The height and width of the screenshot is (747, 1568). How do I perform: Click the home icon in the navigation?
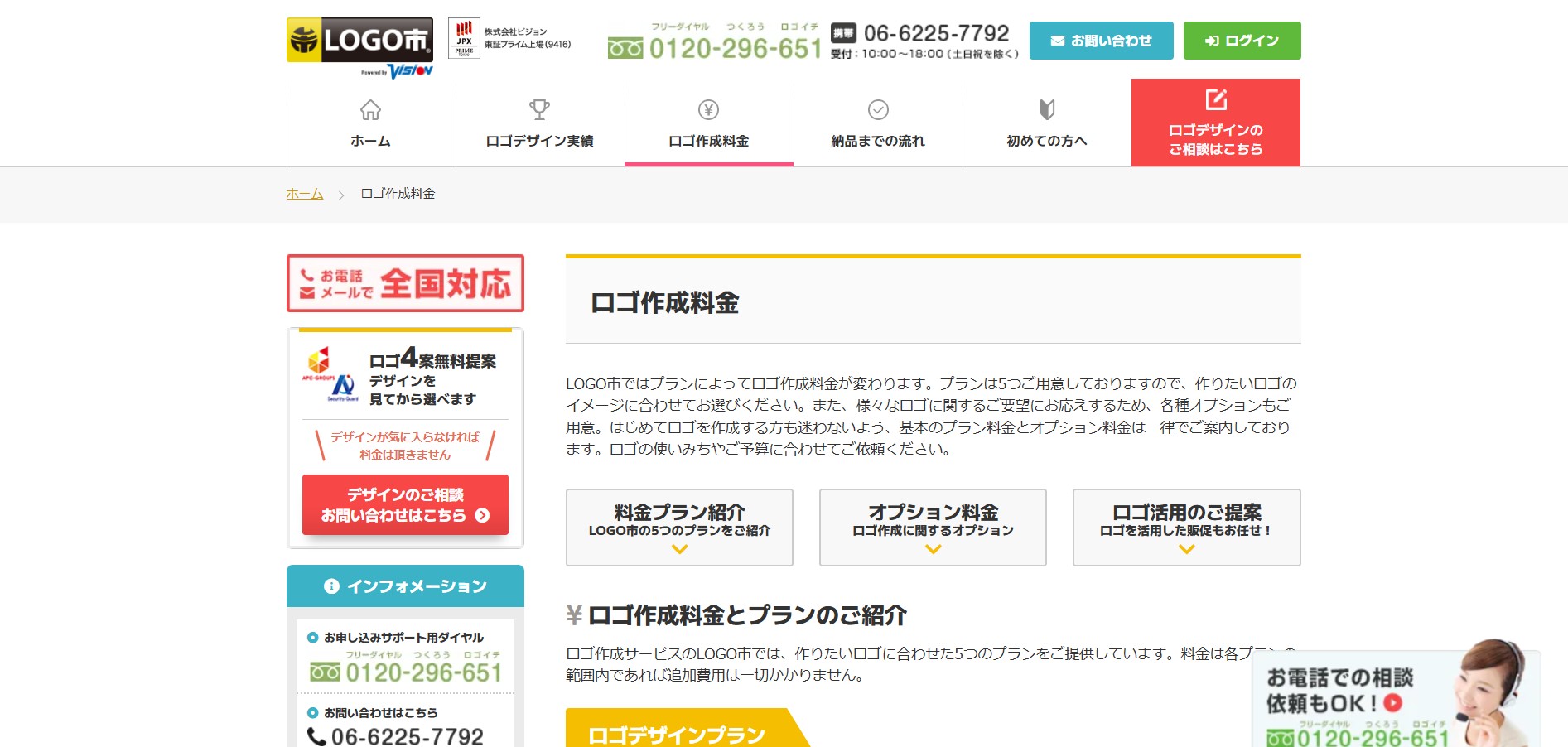[x=369, y=109]
